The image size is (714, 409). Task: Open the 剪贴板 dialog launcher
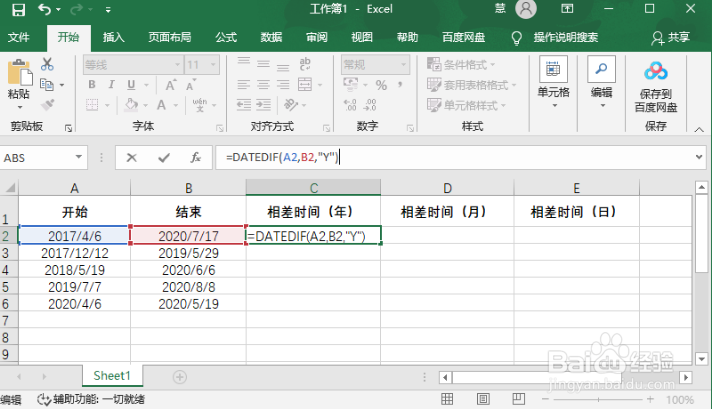68,128
